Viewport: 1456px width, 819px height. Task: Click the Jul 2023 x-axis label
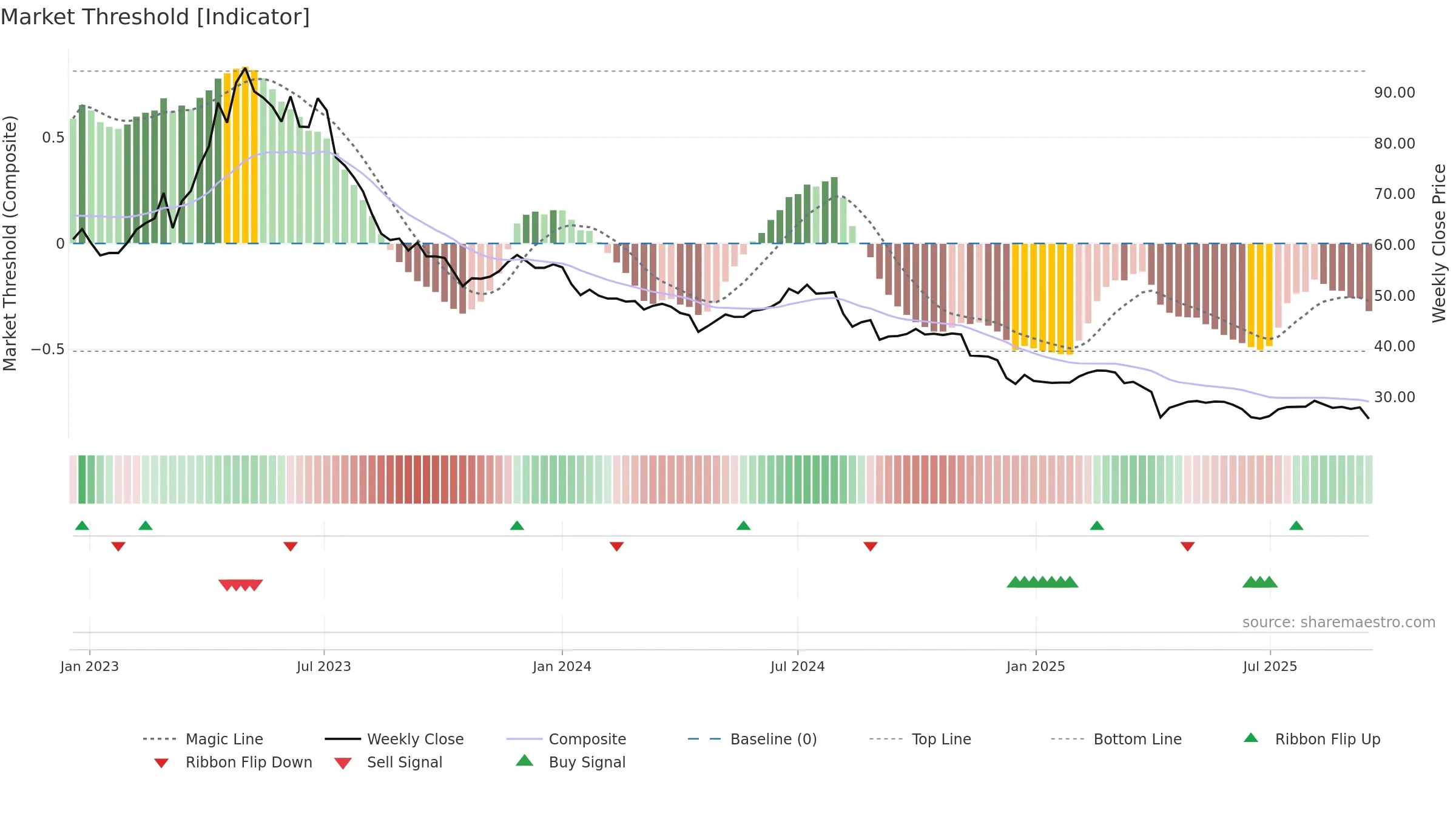(324, 667)
